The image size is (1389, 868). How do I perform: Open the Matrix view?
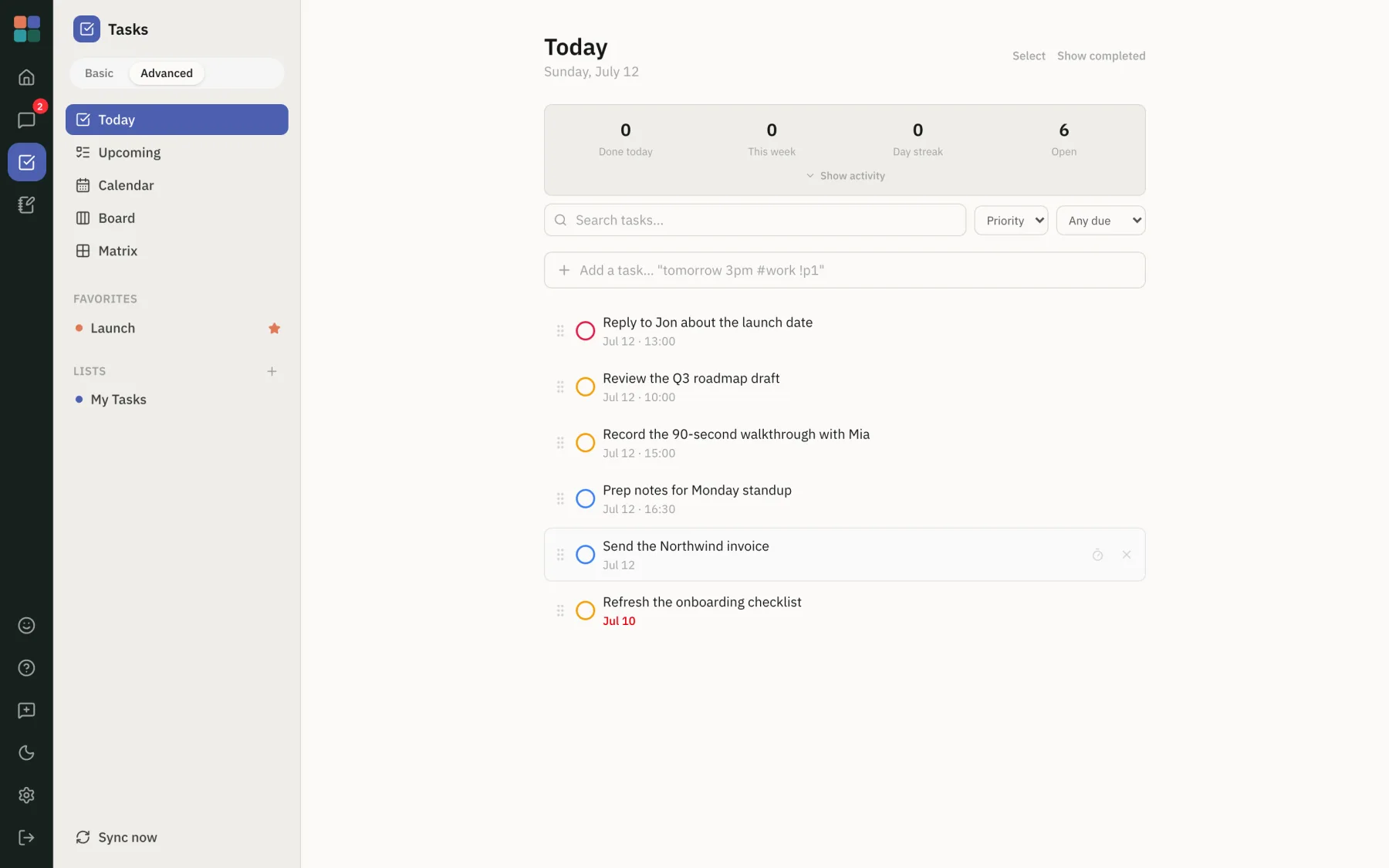(177, 251)
